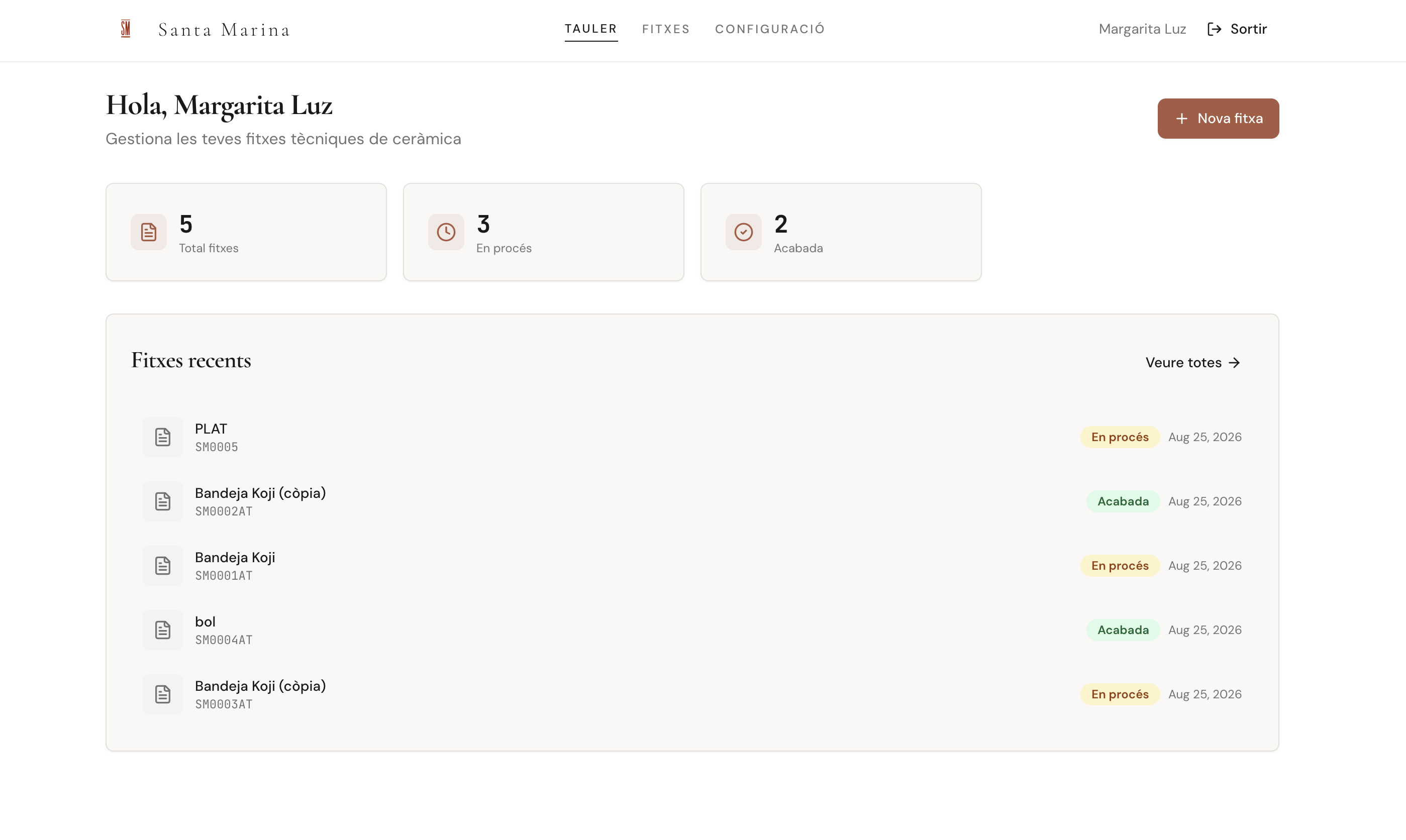
Task: Click the checkmark icon in Acabada card
Action: tap(743, 232)
